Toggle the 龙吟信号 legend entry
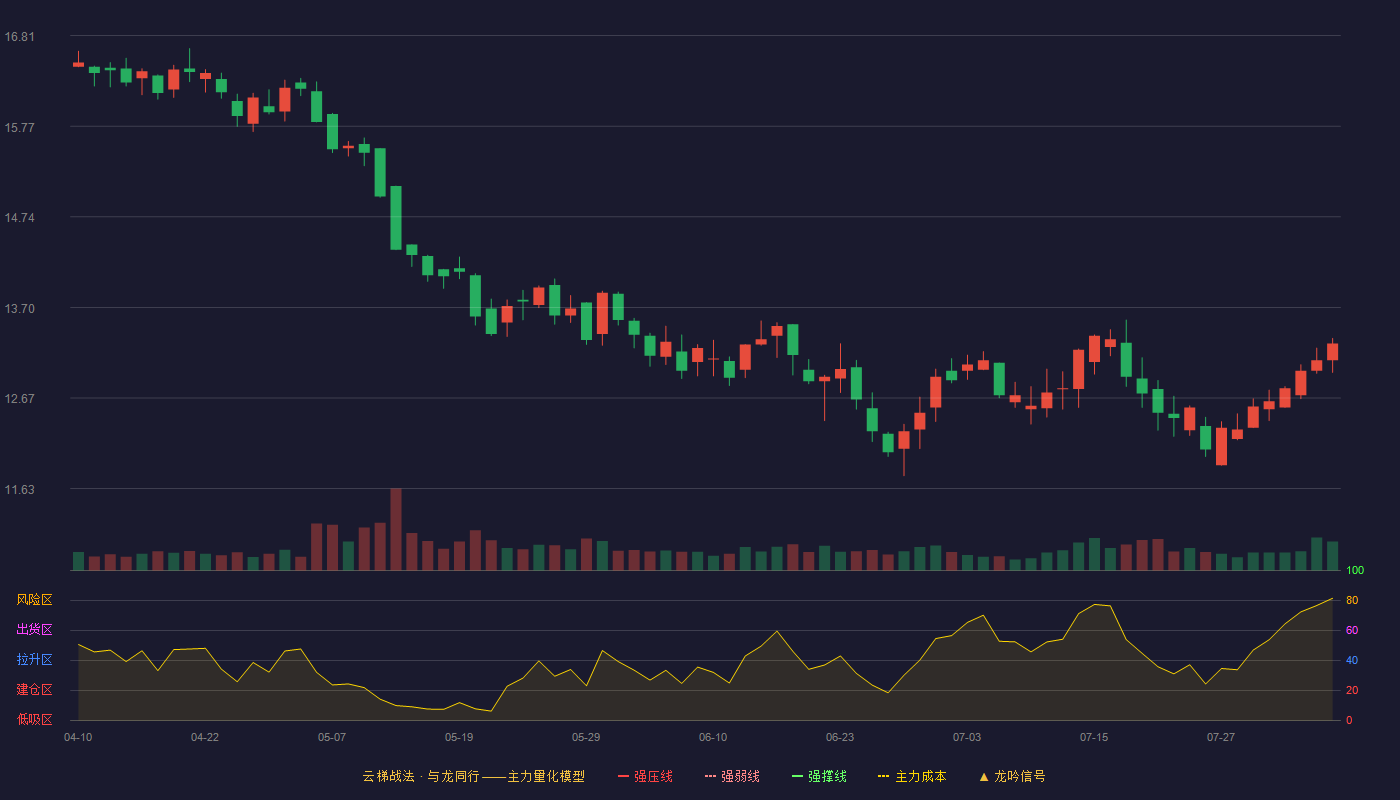 (1012, 776)
